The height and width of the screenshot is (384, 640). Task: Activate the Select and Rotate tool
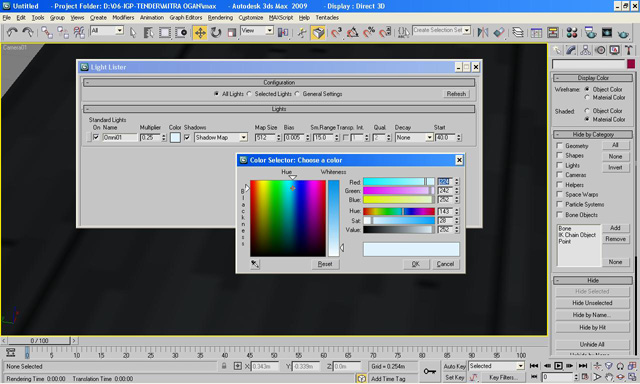click(x=216, y=32)
